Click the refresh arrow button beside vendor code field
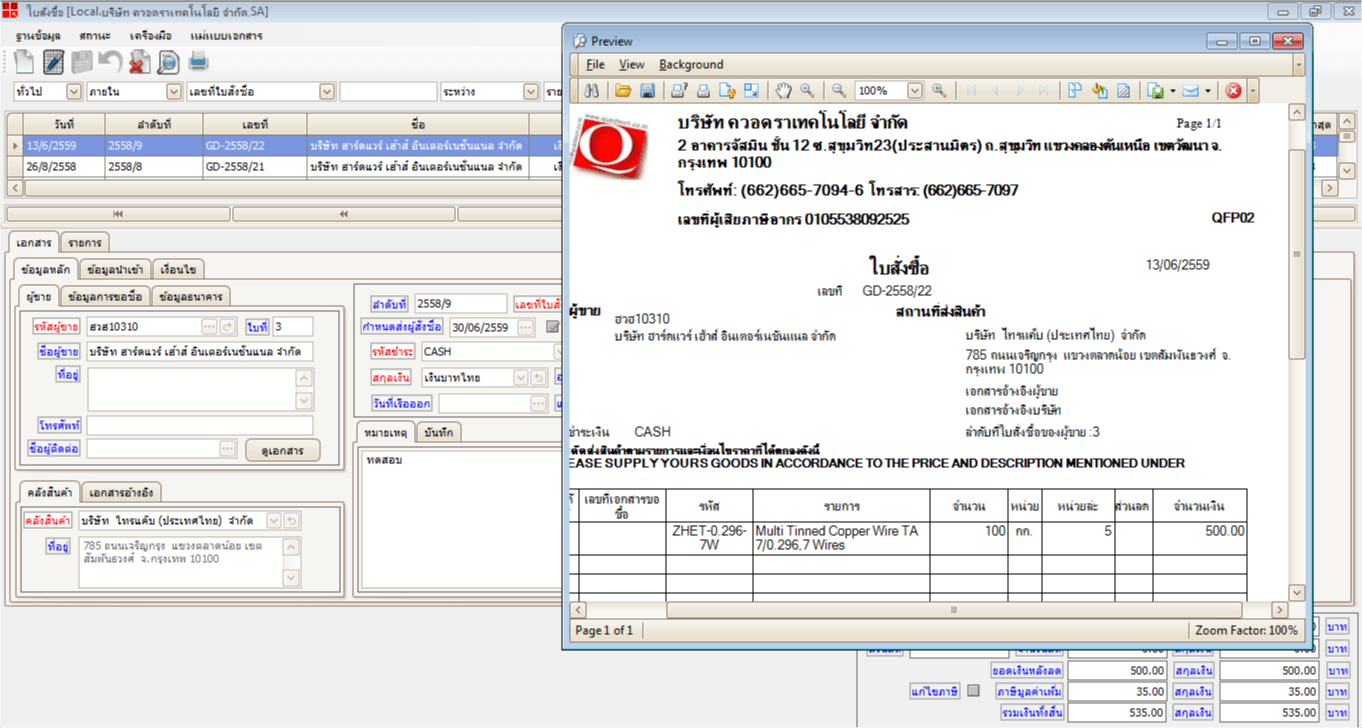This screenshot has width=1362, height=728. coord(227,326)
